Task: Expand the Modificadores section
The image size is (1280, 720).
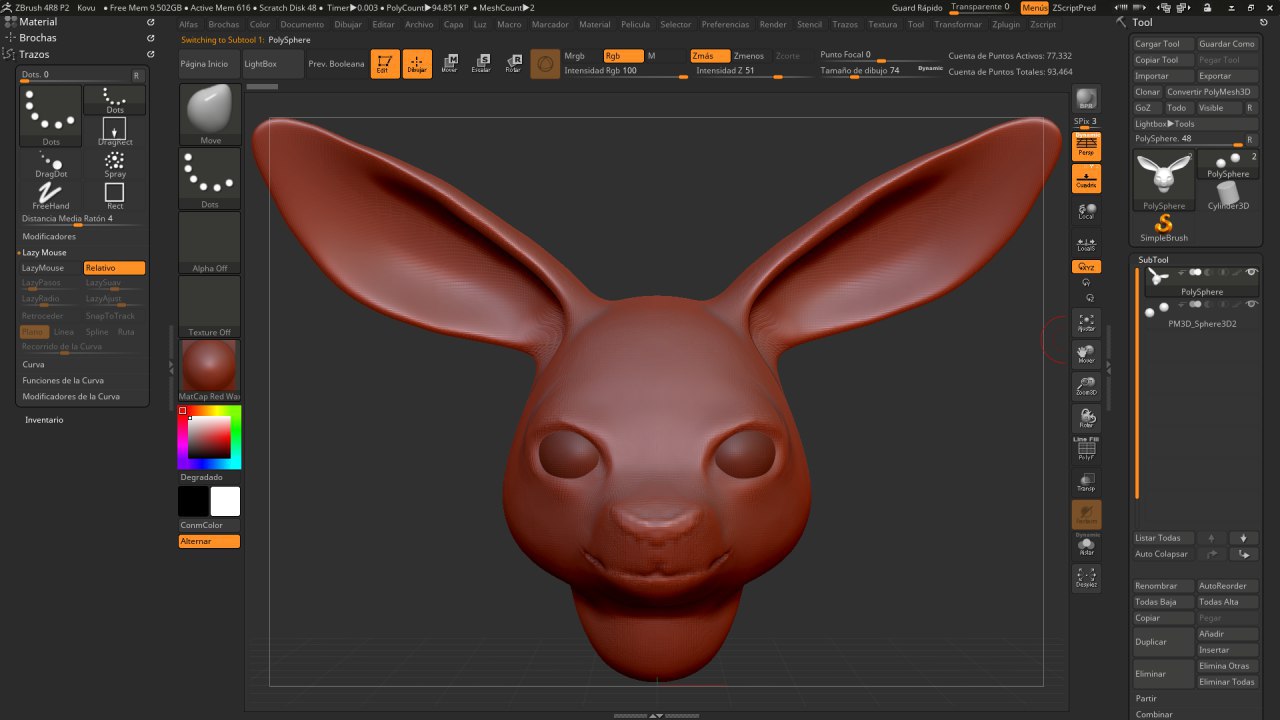Action: [50, 237]
